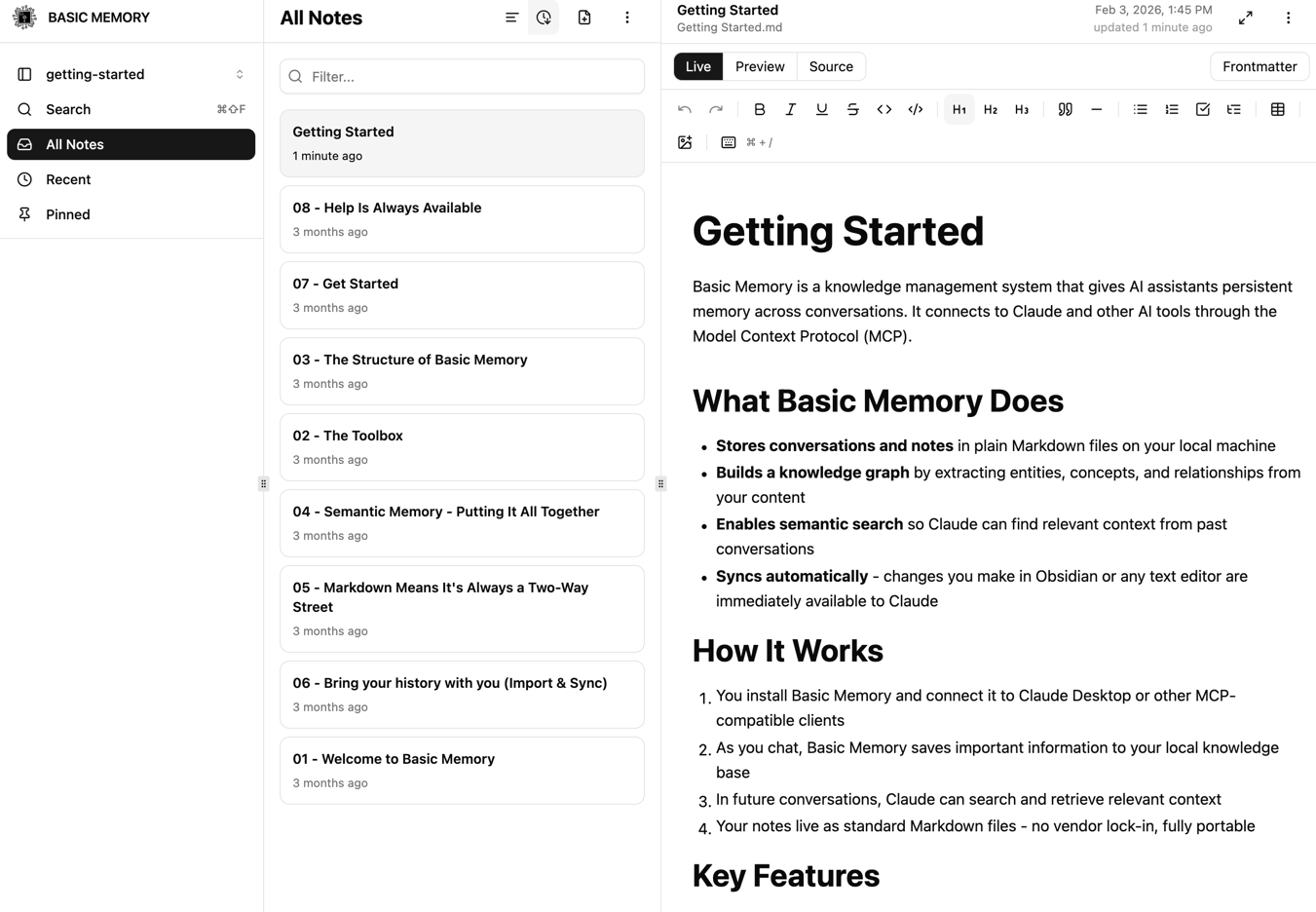Open the note '07 - Get Started'
Screen dimensions: 1316x912
click(462, 295)
